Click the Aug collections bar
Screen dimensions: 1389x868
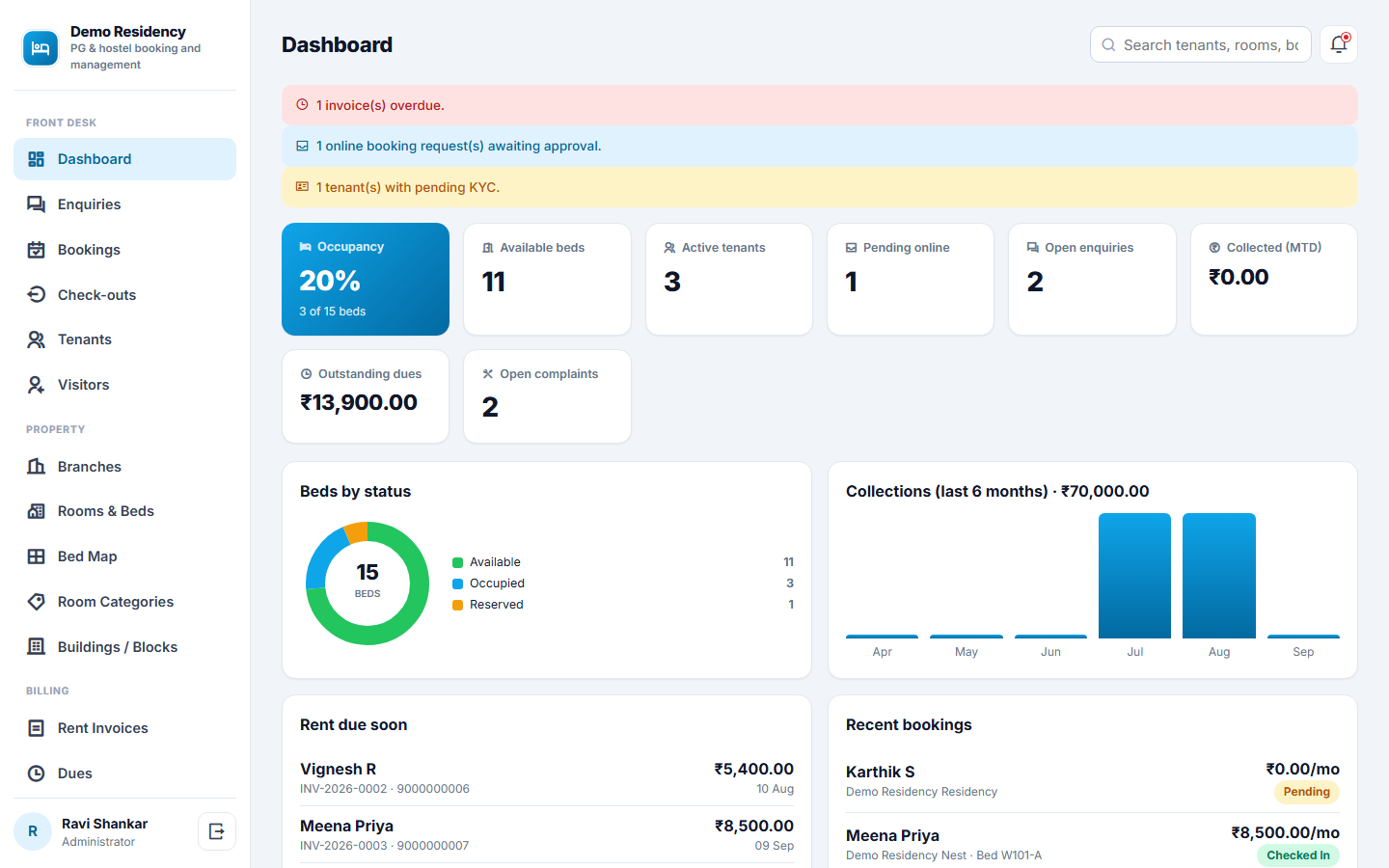1219,576
